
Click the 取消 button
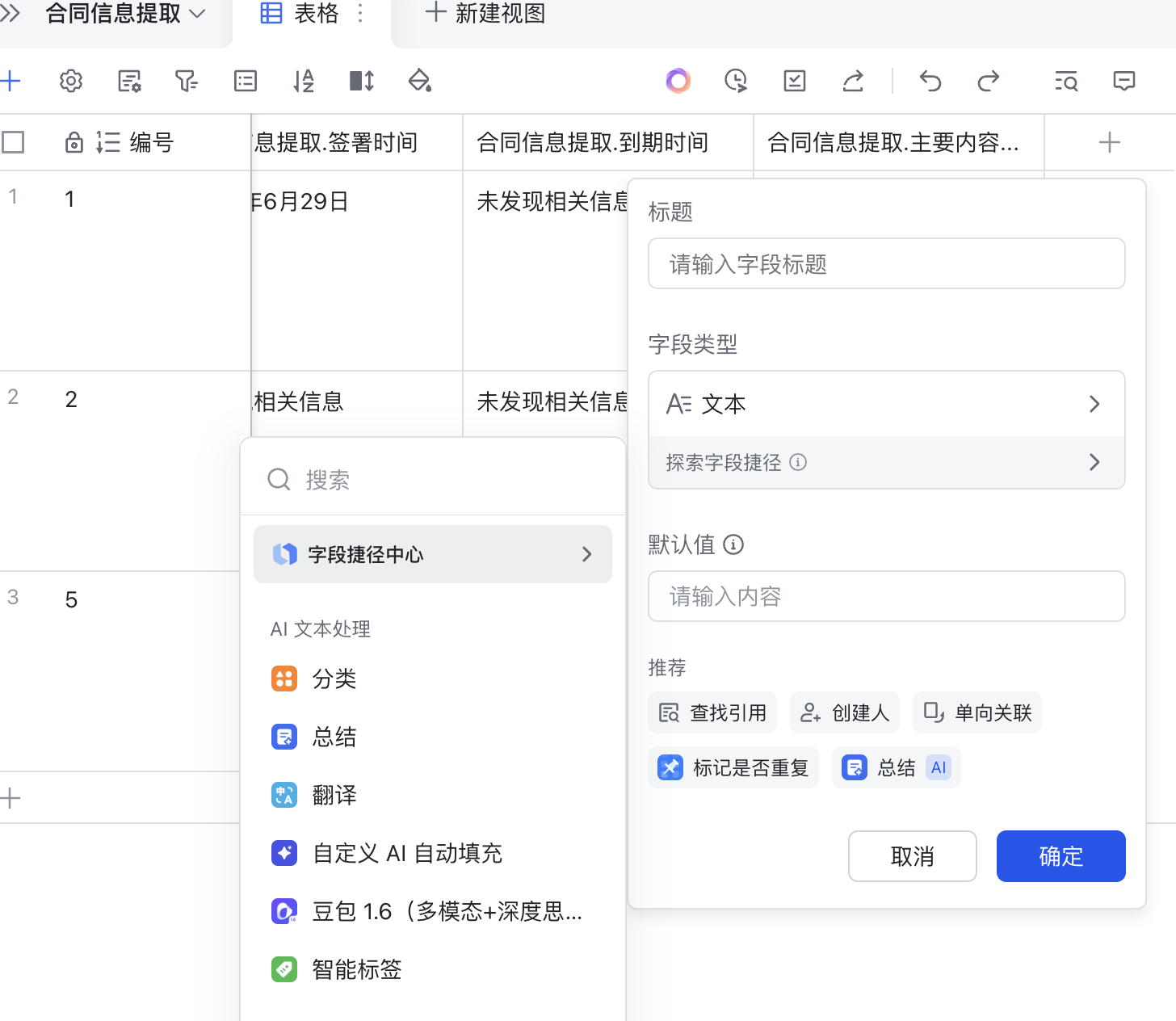pyautogui.click(x=912, y=856)
